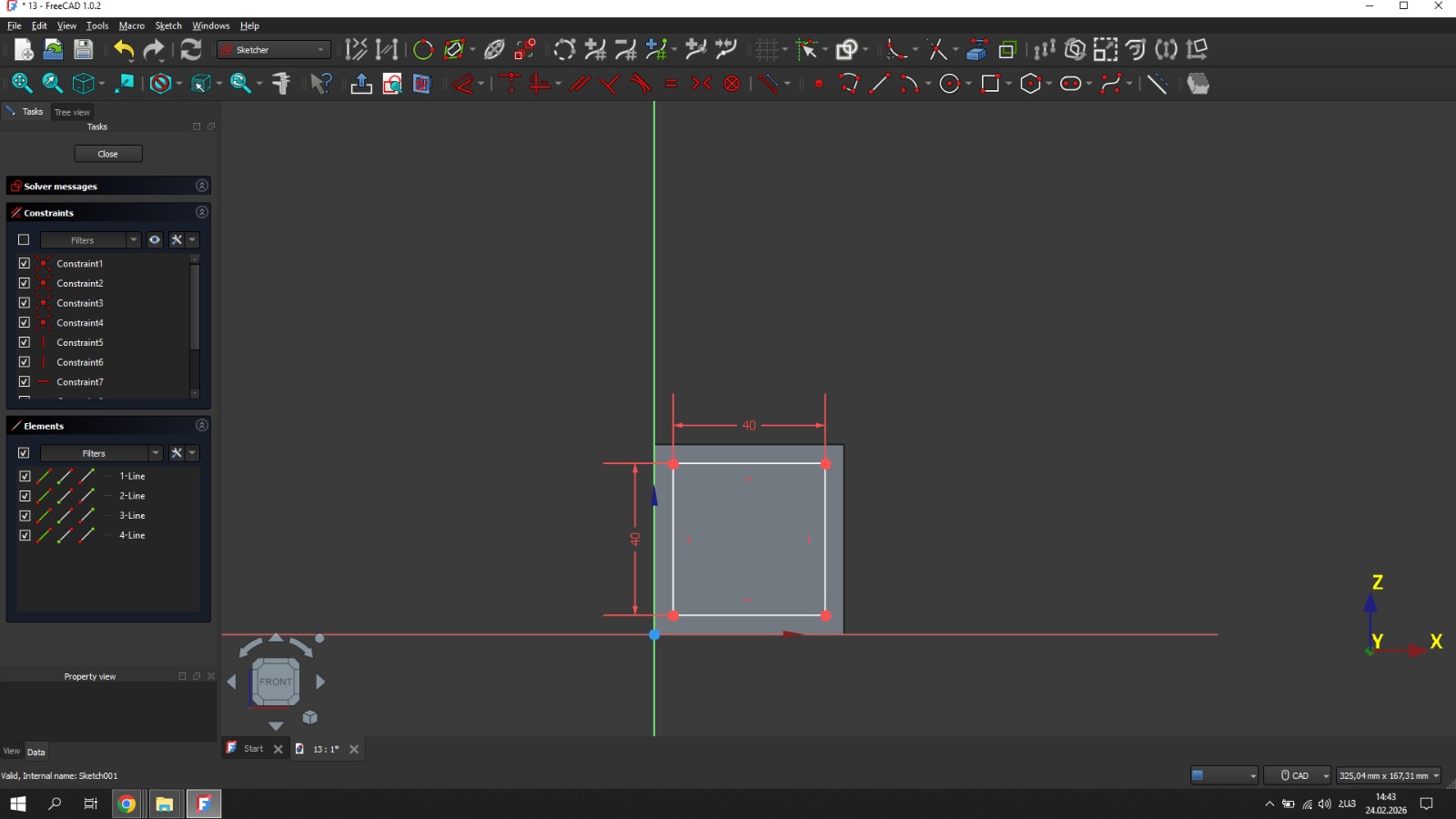This screenshot has height=819, width=1456.
Task: Uncheck the Constraint7 checkbox
Action: click(x=25, y=381)
